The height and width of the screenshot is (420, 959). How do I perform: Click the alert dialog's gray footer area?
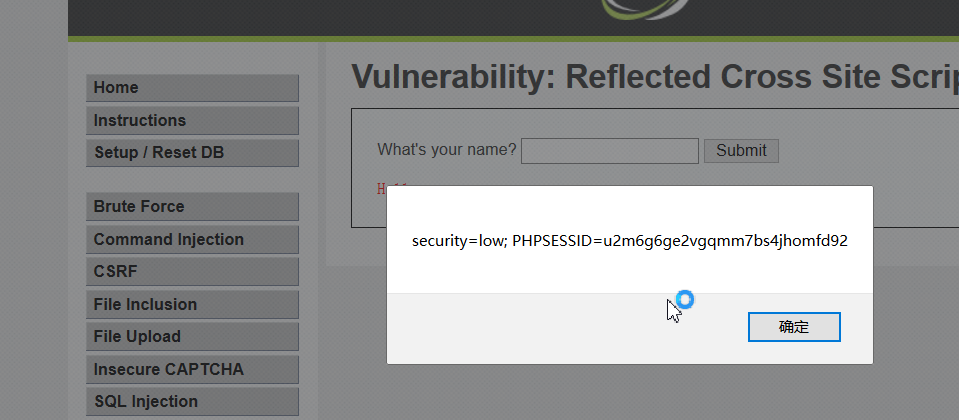[630, 328]
